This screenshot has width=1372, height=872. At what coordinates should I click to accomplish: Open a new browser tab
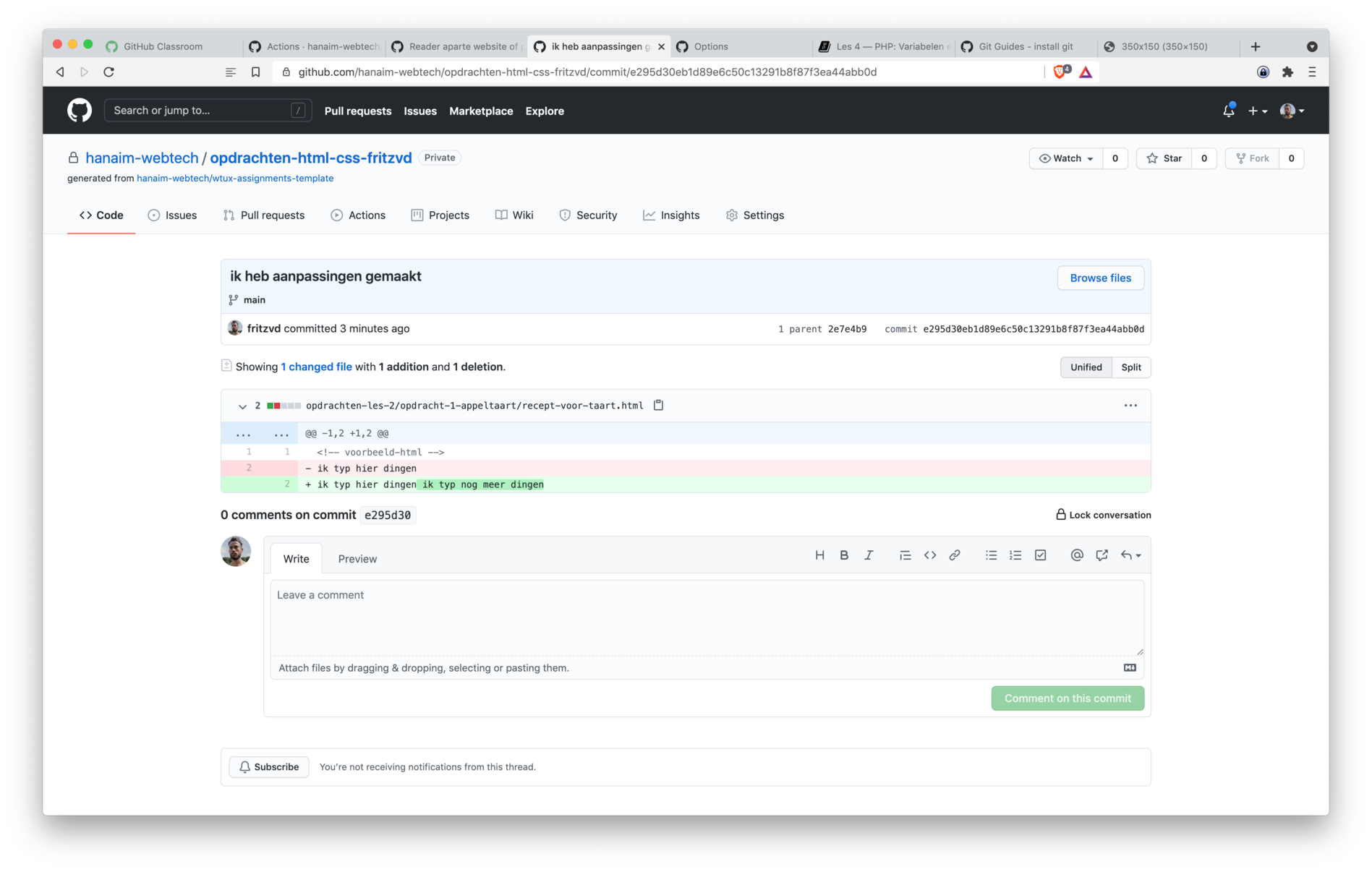(1256, 46)
